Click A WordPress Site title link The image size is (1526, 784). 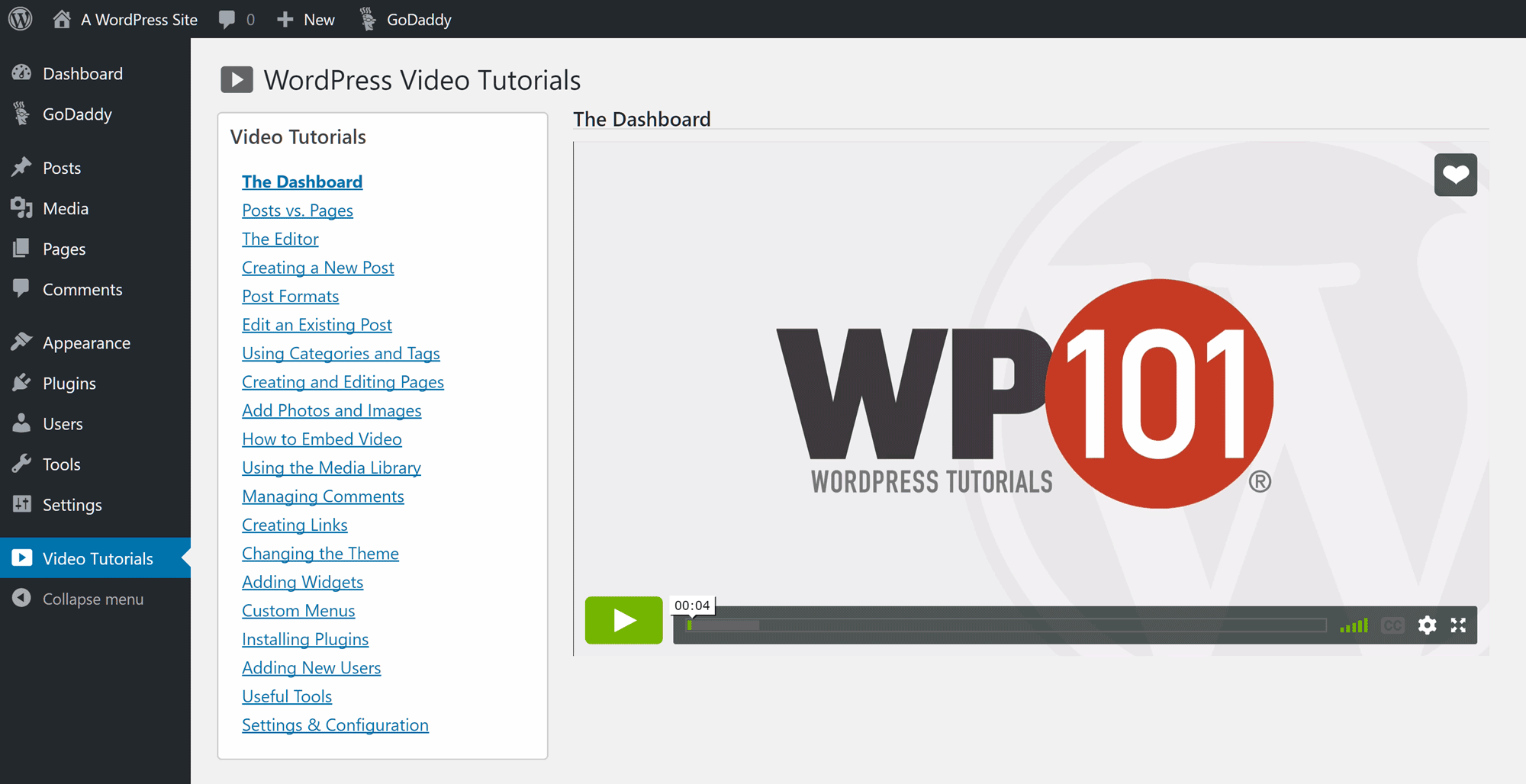click(139, 20)
